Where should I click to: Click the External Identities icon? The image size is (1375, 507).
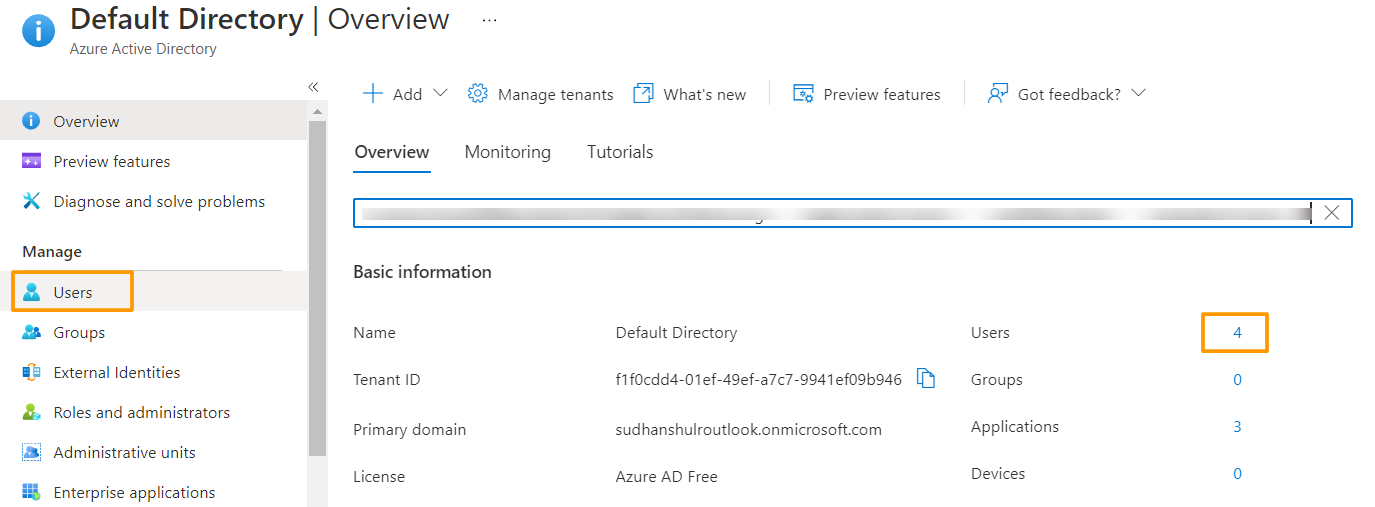pos(31,372)
